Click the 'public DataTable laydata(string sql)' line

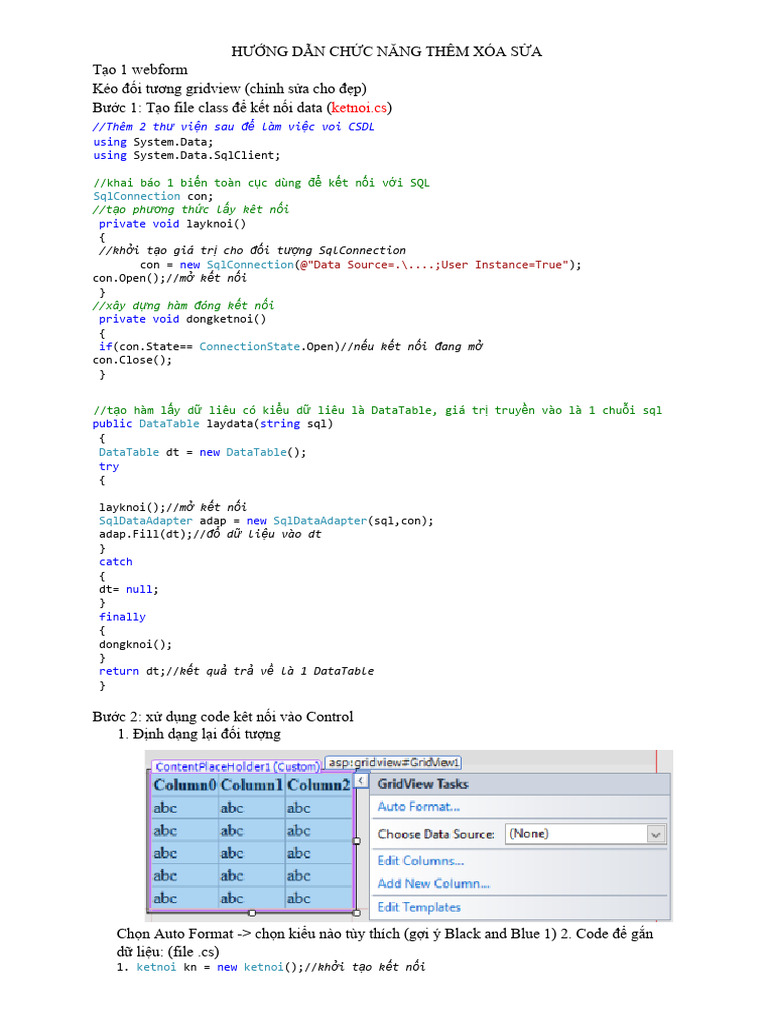pyautogui.click(x=213, y=423)
